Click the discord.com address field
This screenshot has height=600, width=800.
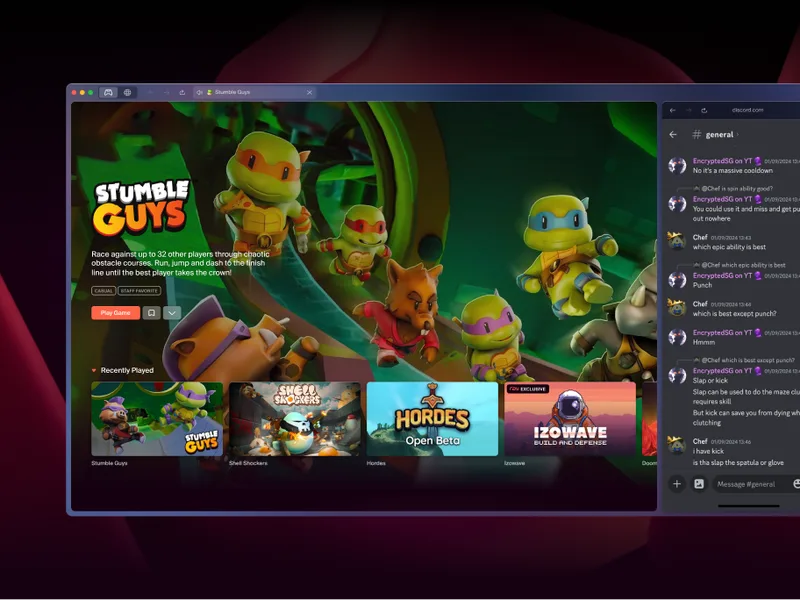[x=747, y=110]
